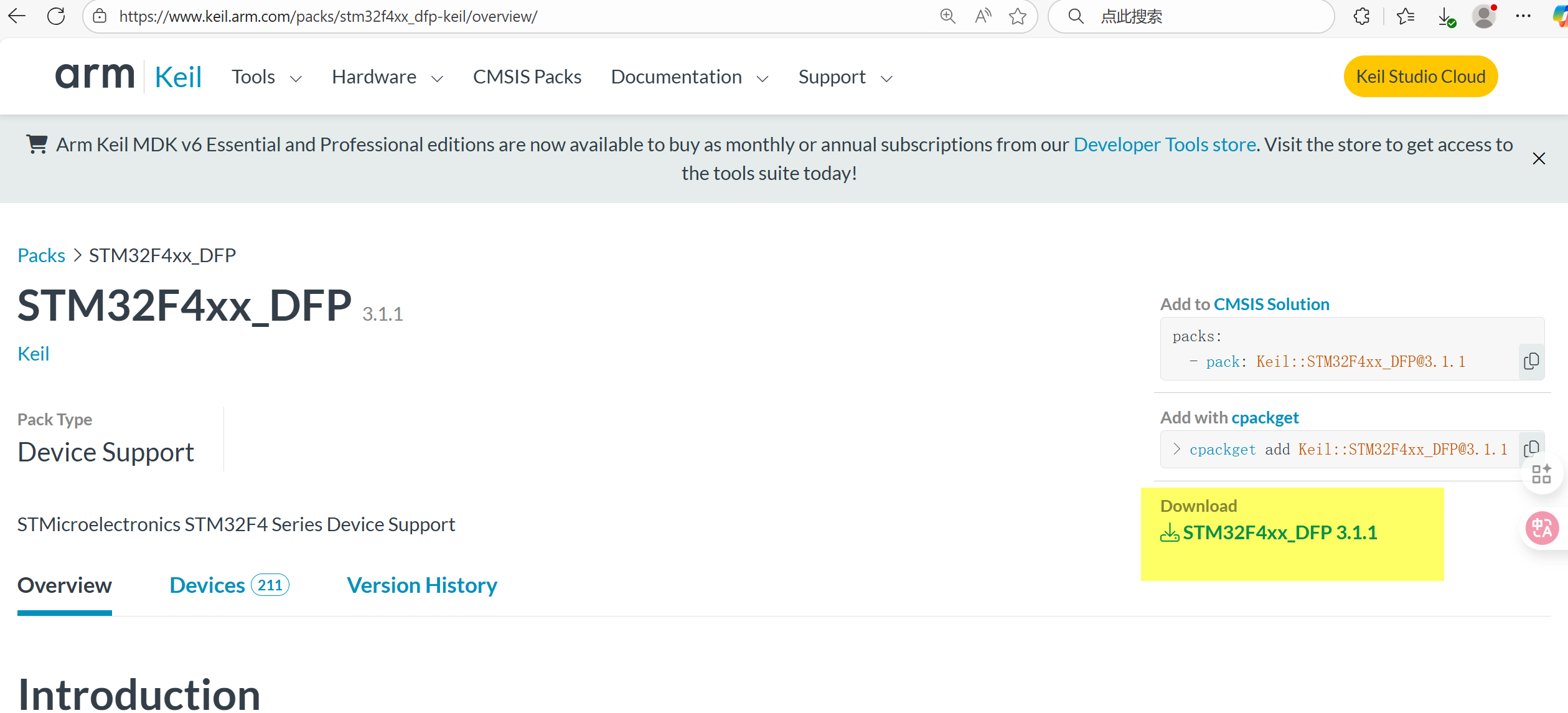The height and width of the screenshot is (713, 1568).
Task: Expand the Documentation dropdown menu
Action: click(690, 77)
